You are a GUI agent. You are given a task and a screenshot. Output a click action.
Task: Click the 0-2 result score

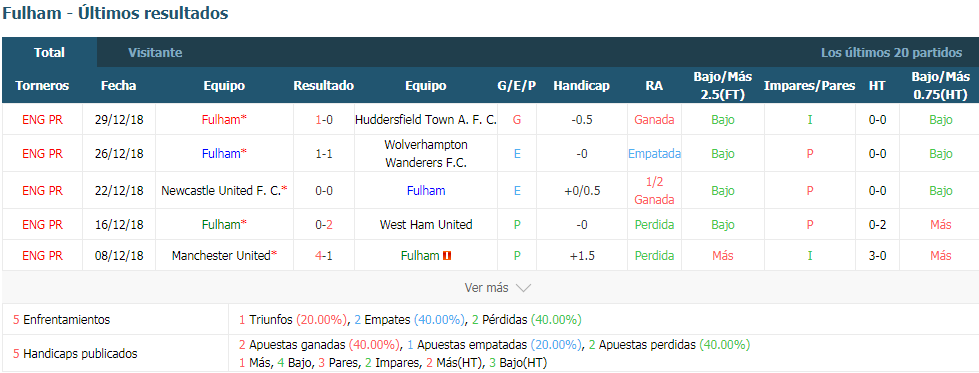pos(323,224)
